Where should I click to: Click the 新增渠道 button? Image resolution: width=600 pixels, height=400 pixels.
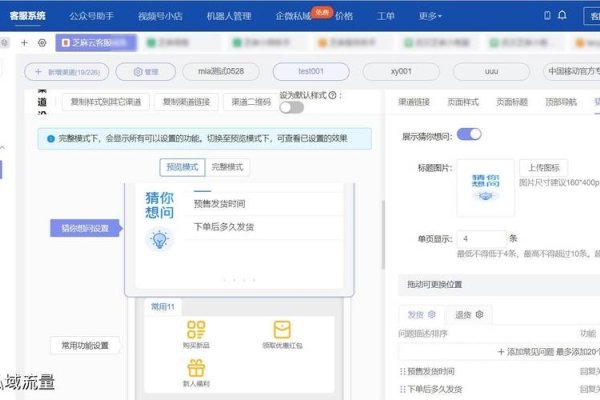tap(67, 72)
